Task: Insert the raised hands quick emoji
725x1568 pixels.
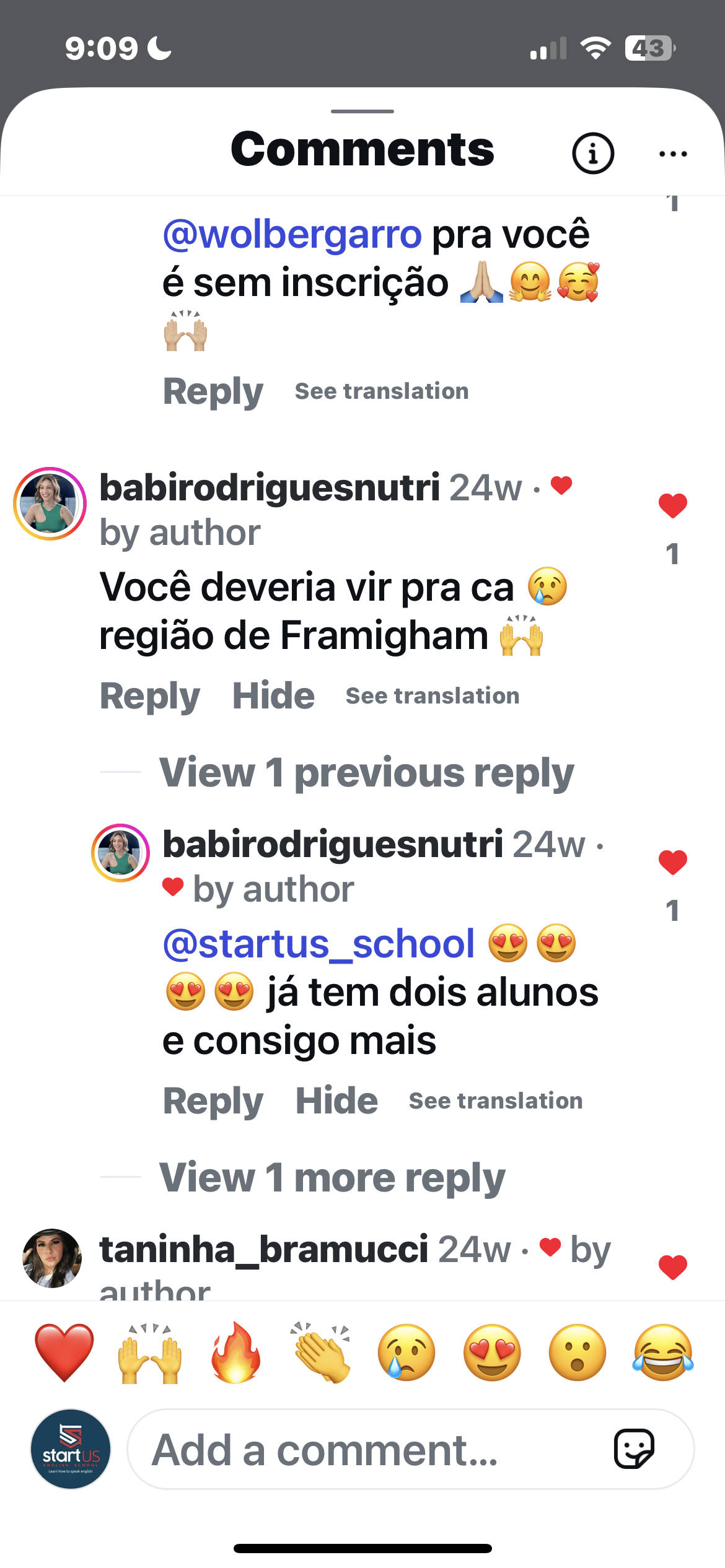Action: 150,1352
